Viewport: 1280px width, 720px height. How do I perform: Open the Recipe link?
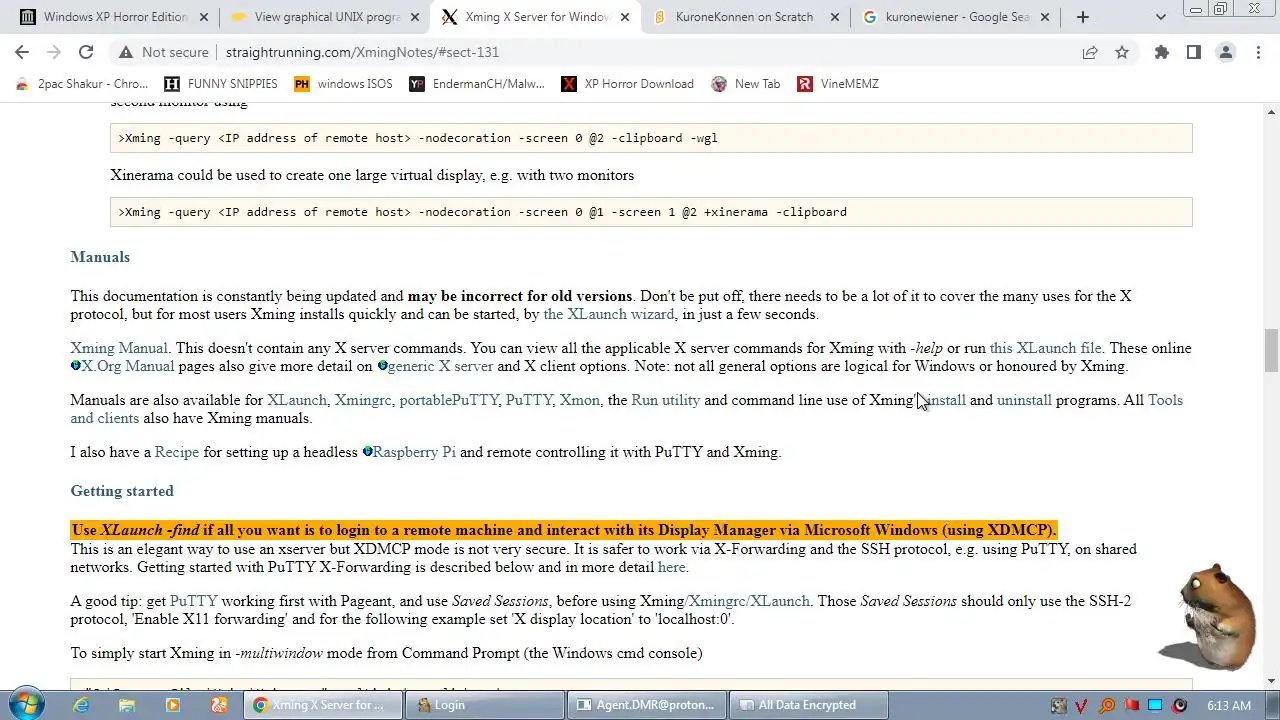pyautogui.click(x=177, y=452)
